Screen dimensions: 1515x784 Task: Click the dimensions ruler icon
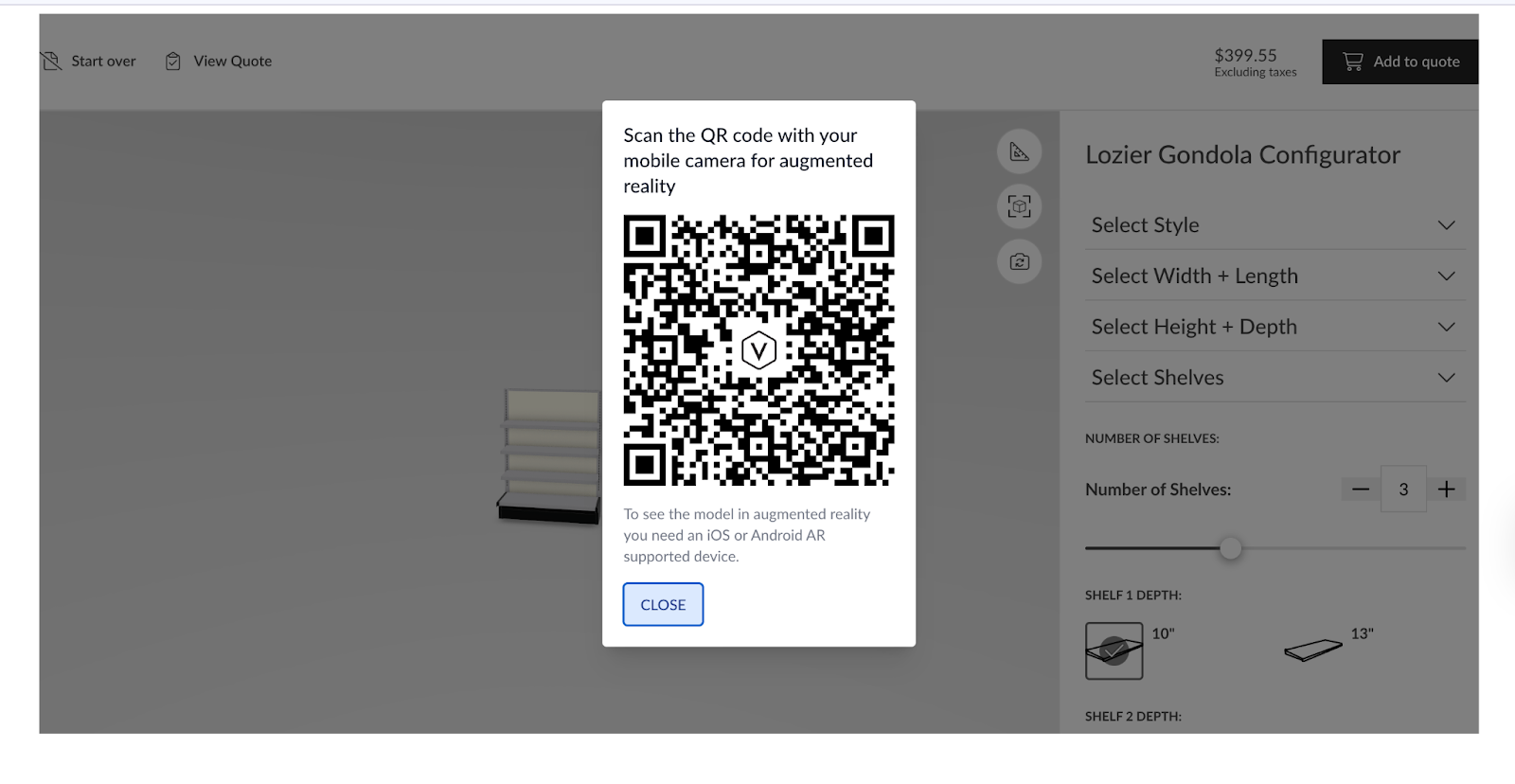(x=1019, y=151)
